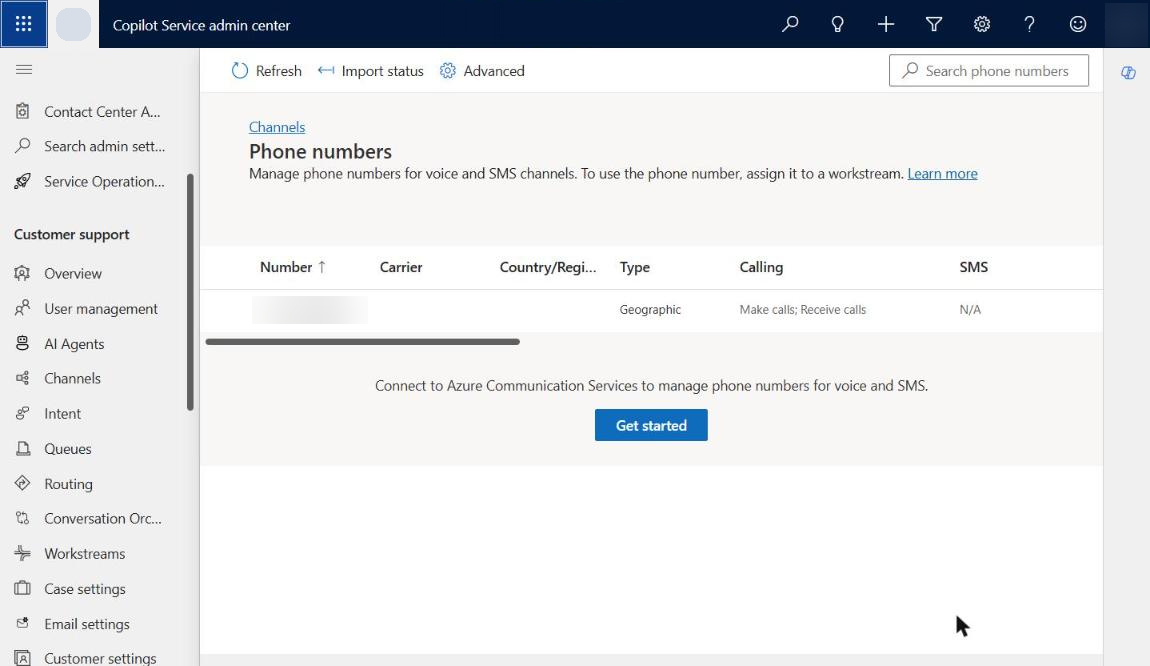Click the AI Agents bot icon

23,343
